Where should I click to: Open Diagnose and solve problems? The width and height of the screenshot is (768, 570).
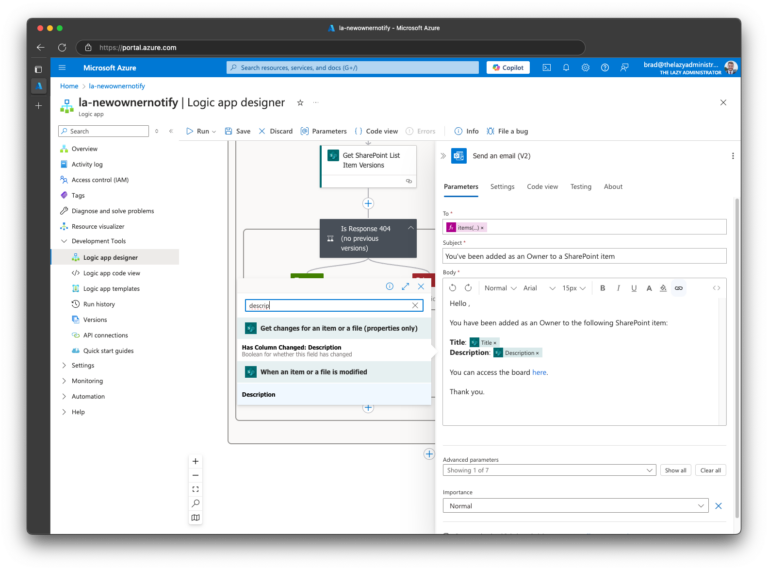tap(113, 211)
